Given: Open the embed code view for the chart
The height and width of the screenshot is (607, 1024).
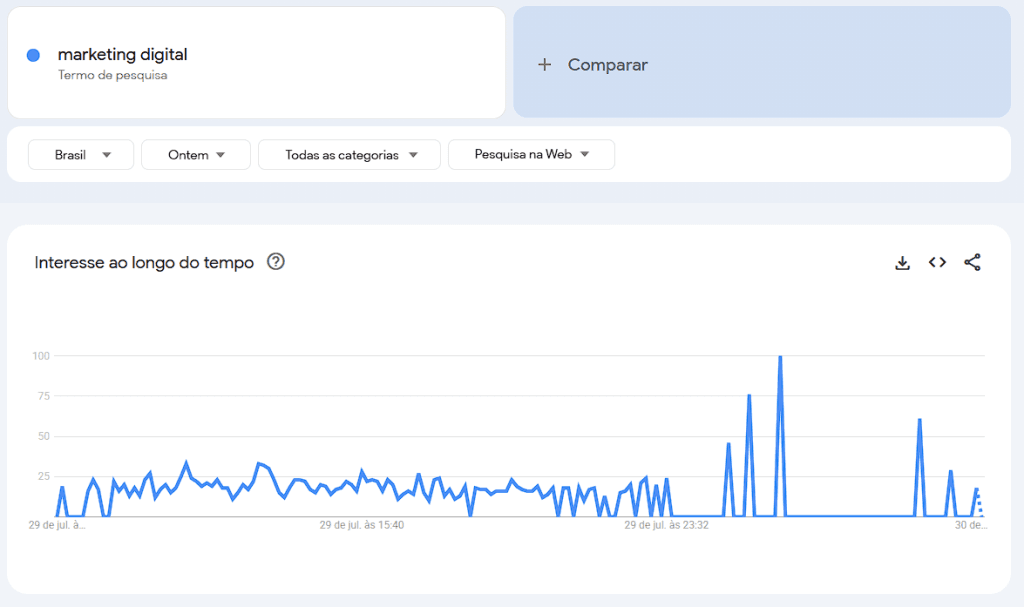Looking at the screenshot, I should tap(937, 262).
